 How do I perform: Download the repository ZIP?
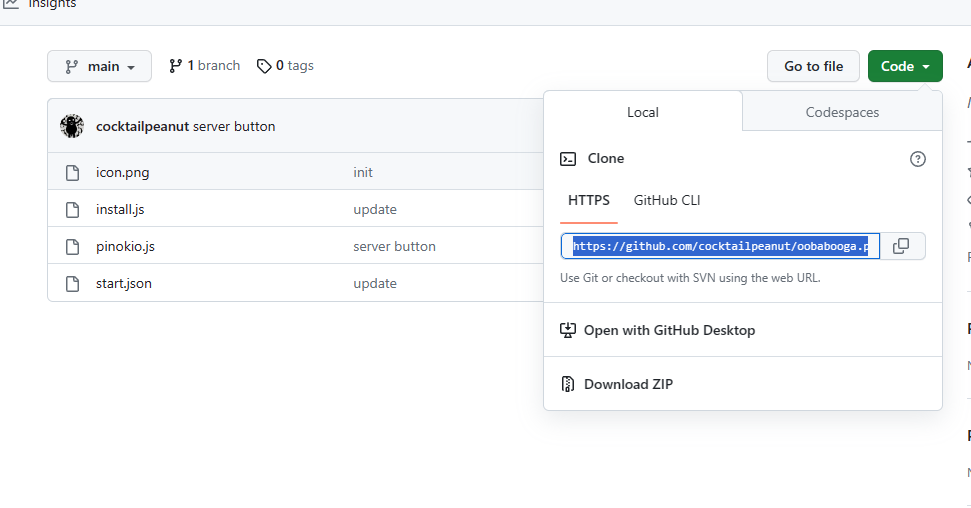pyautogui.click(x=628, y=384)
